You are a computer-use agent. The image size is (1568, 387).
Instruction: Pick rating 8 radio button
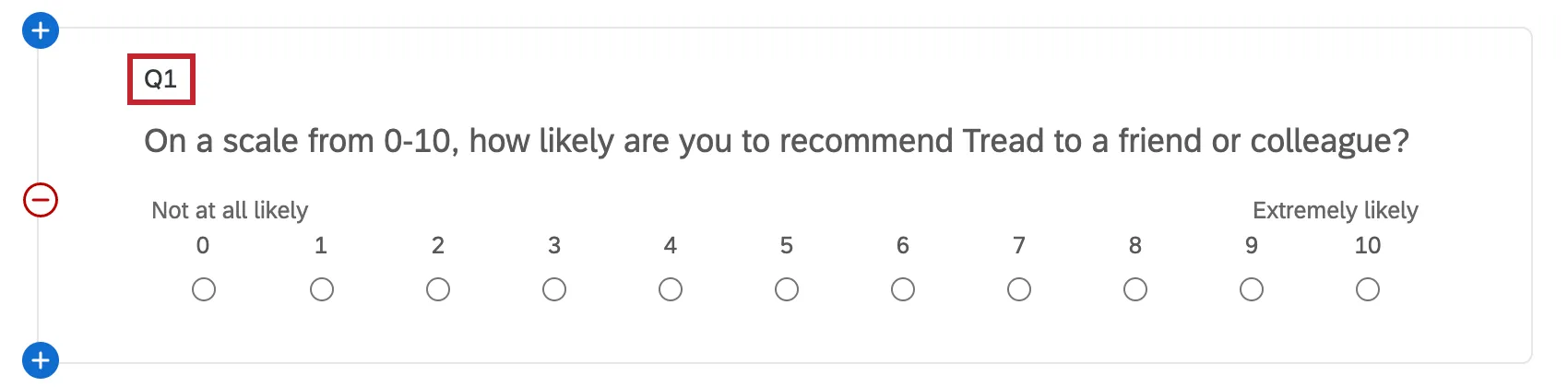pyautogui.click(x=1135, y=289)
